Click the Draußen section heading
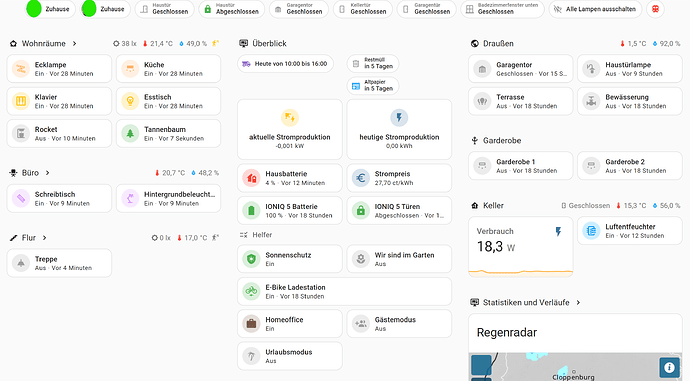Image resolution: width=690 pixels, height=381 pixels. (498, 44)
